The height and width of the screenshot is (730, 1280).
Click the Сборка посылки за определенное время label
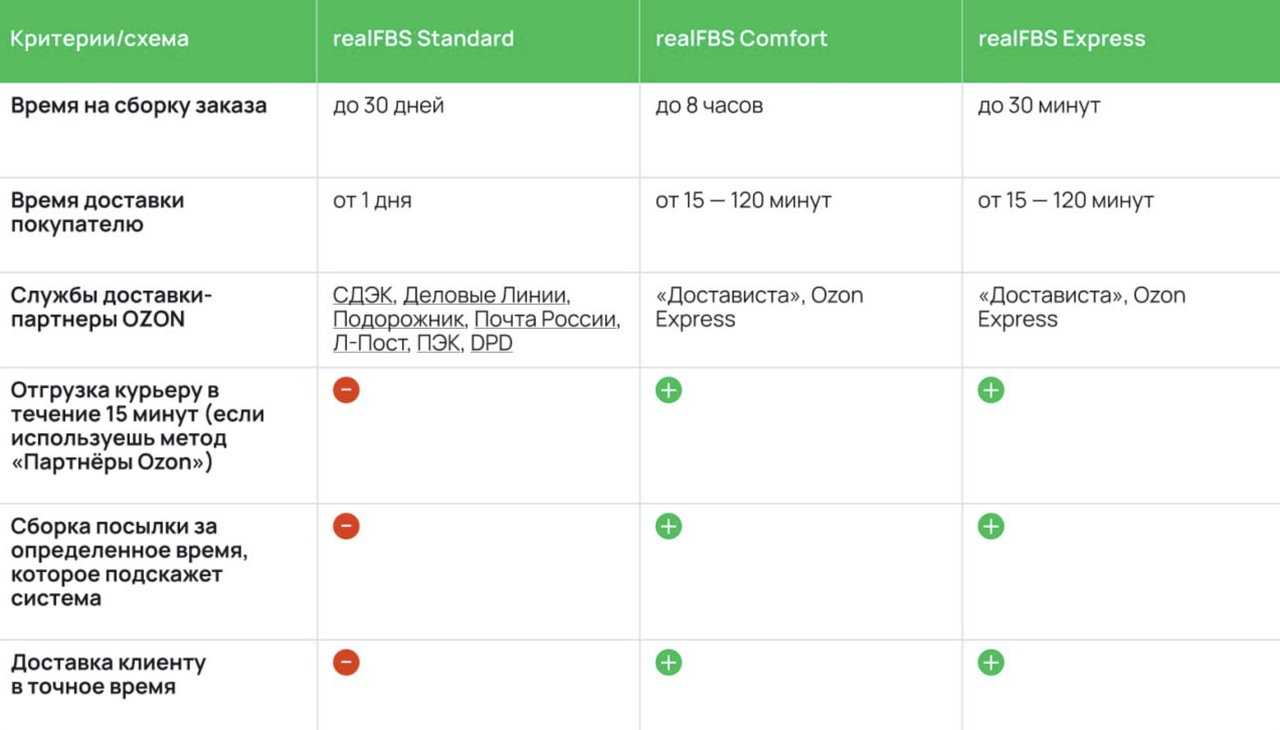[x=130, y=562]
